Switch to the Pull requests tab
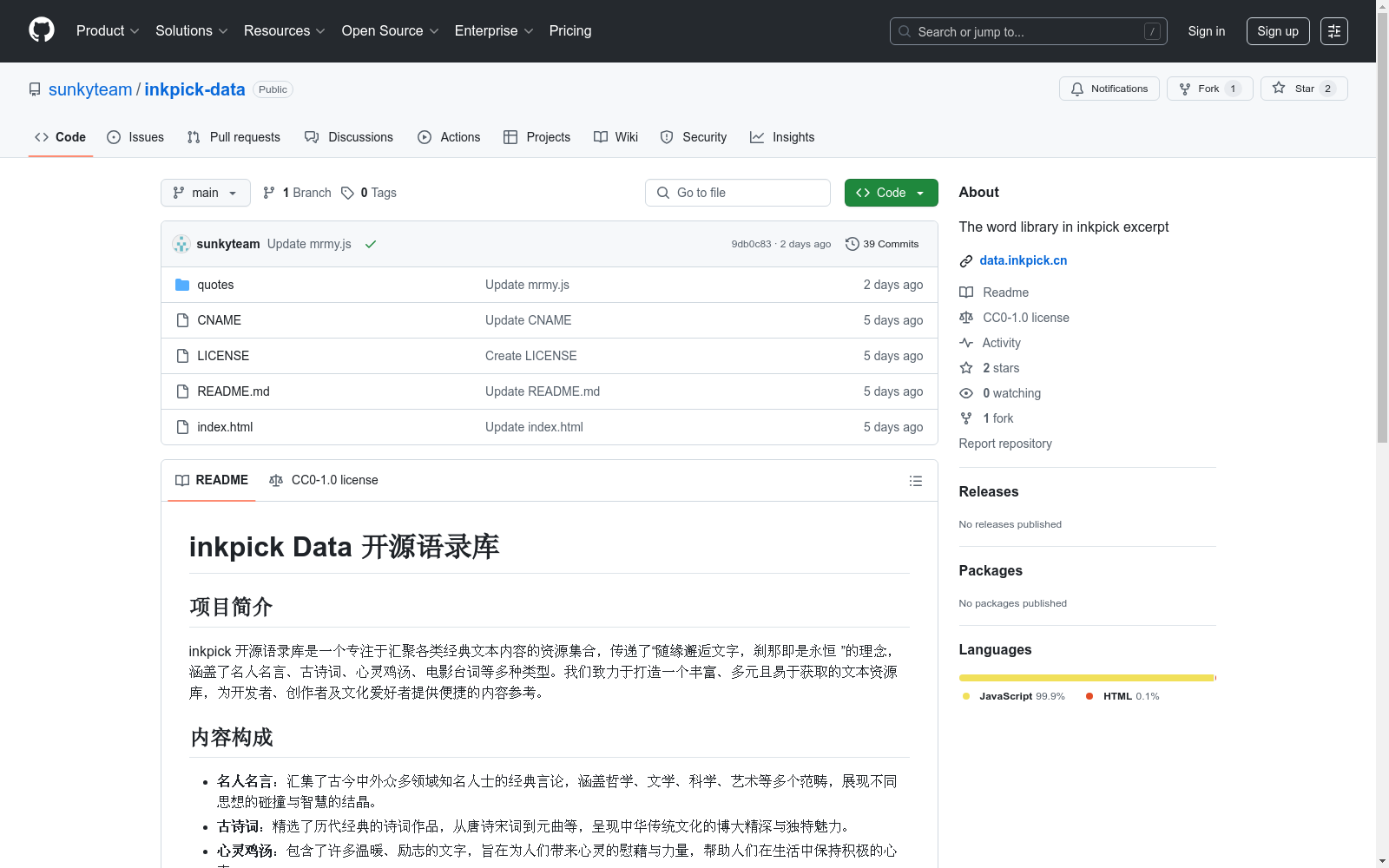The image size is (1389, 868). tap(234, 137)
